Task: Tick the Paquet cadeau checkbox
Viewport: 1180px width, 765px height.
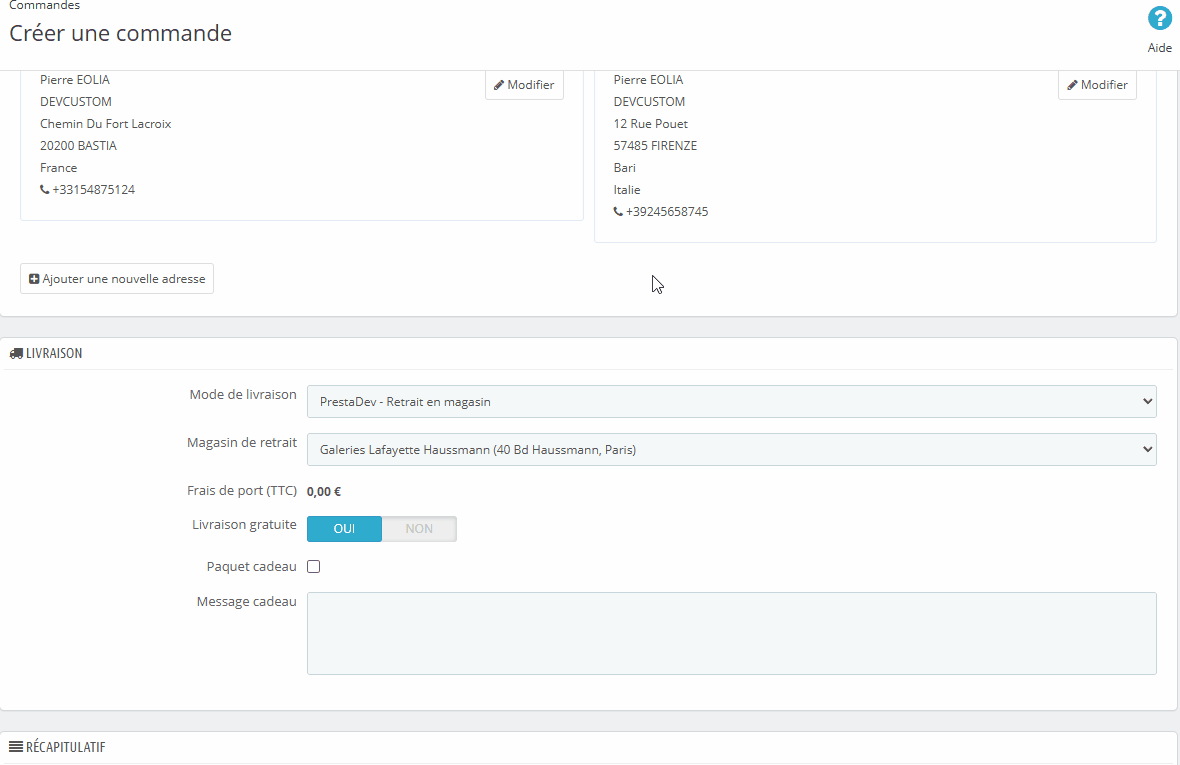Action: click(x=314, y=566)
